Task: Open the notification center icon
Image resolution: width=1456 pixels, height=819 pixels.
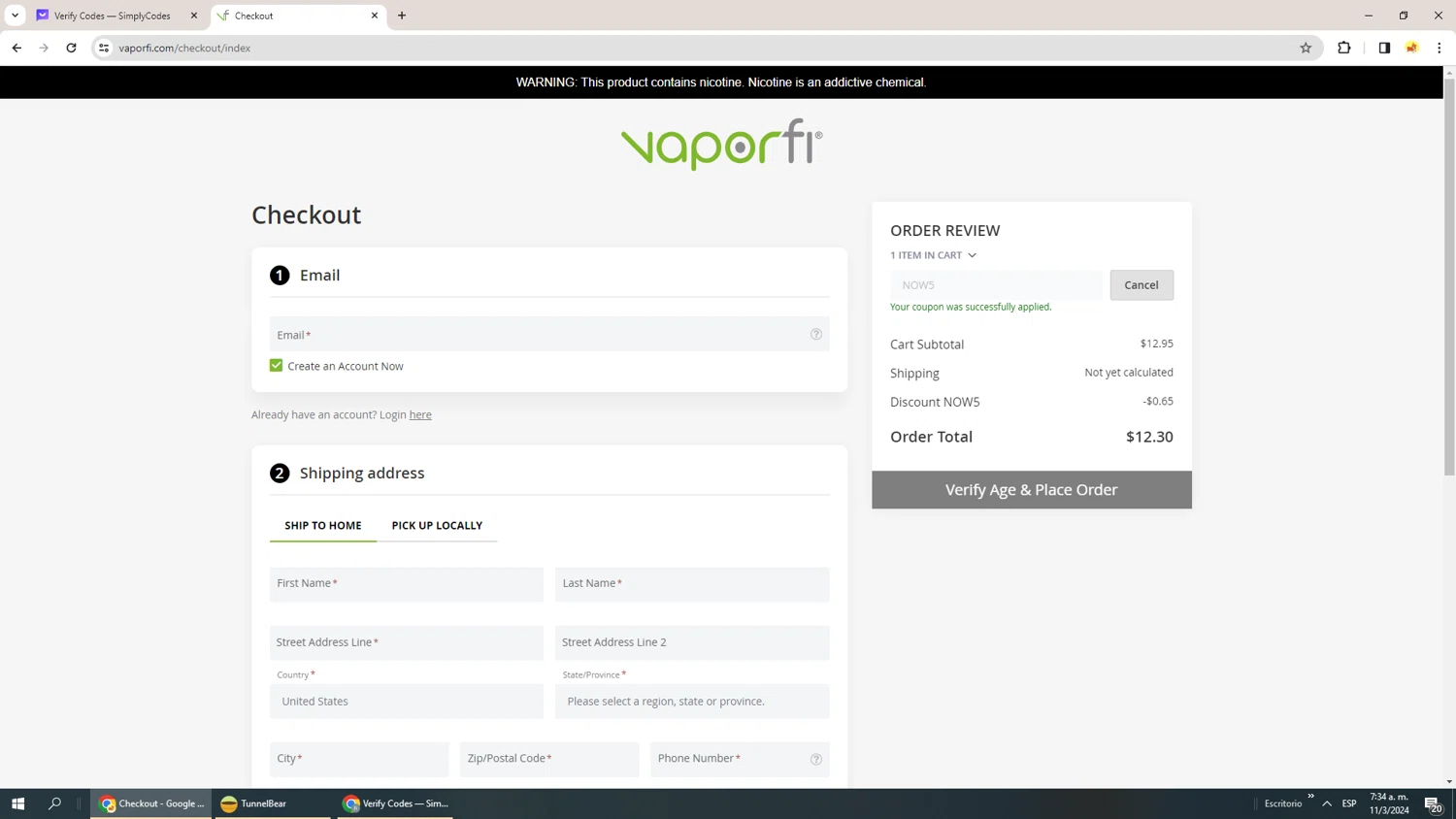Action: (x=1433, y=803)
